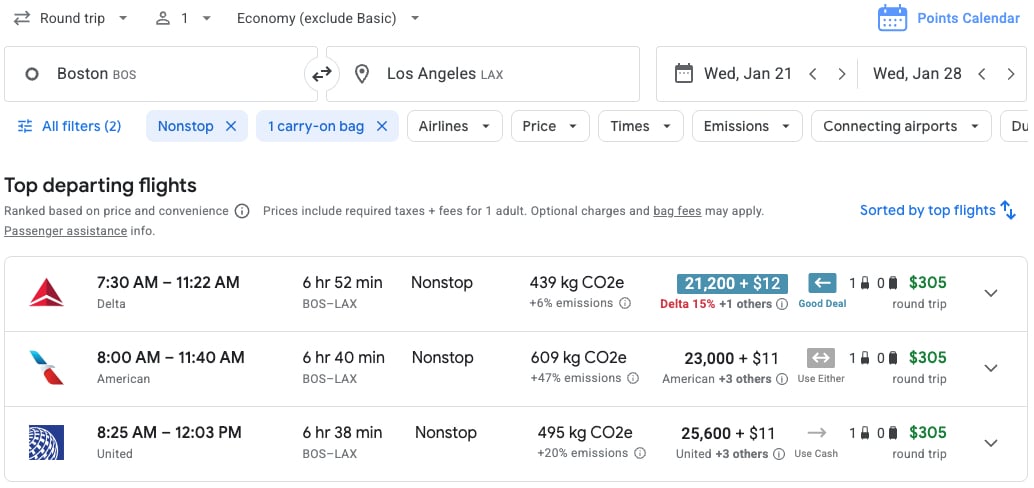
Task: Open emissions info for Delta +6% emissions
Action: pyautogui.click(x=624, y=303)
